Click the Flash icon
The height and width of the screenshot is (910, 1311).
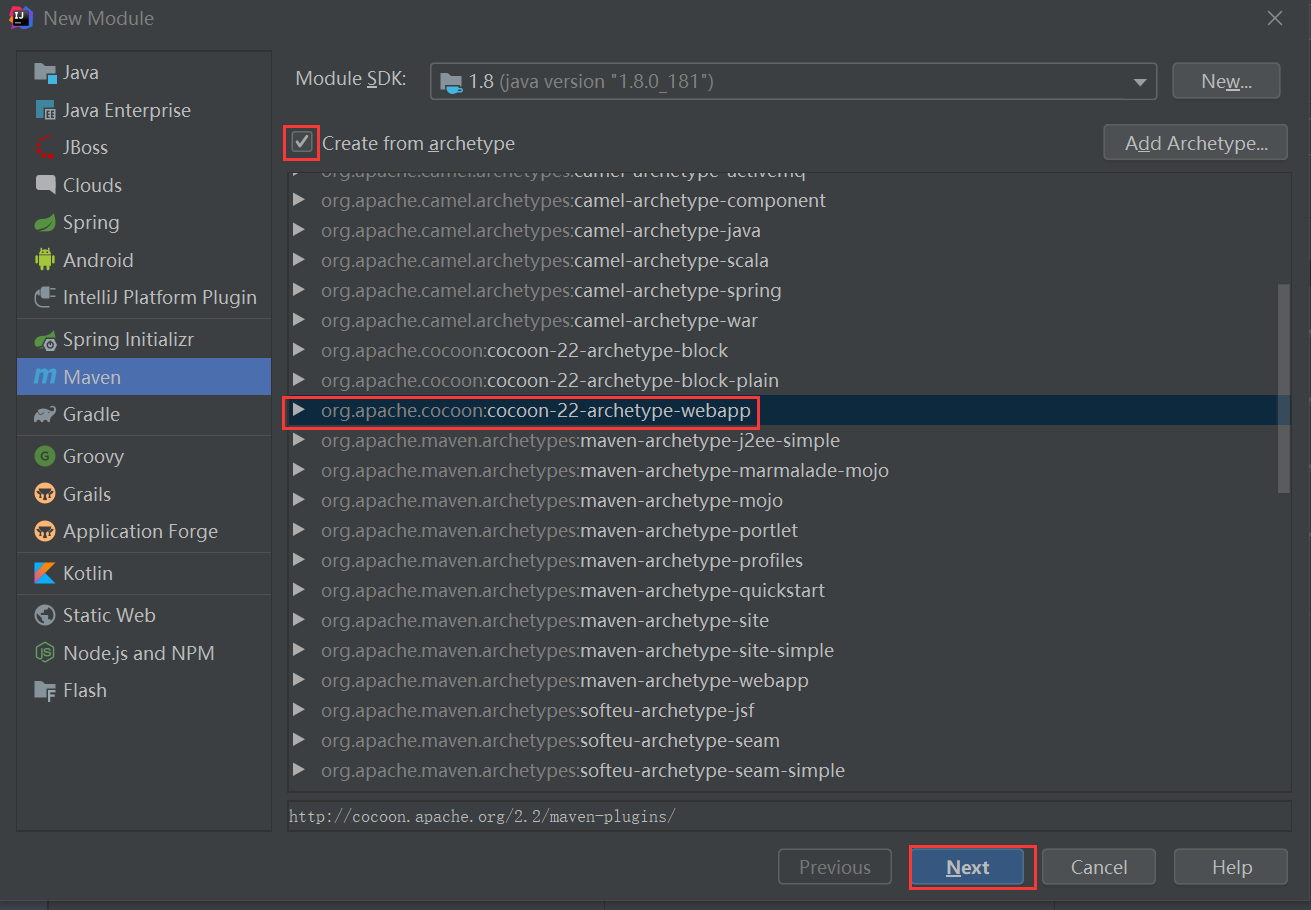point(45,690)
